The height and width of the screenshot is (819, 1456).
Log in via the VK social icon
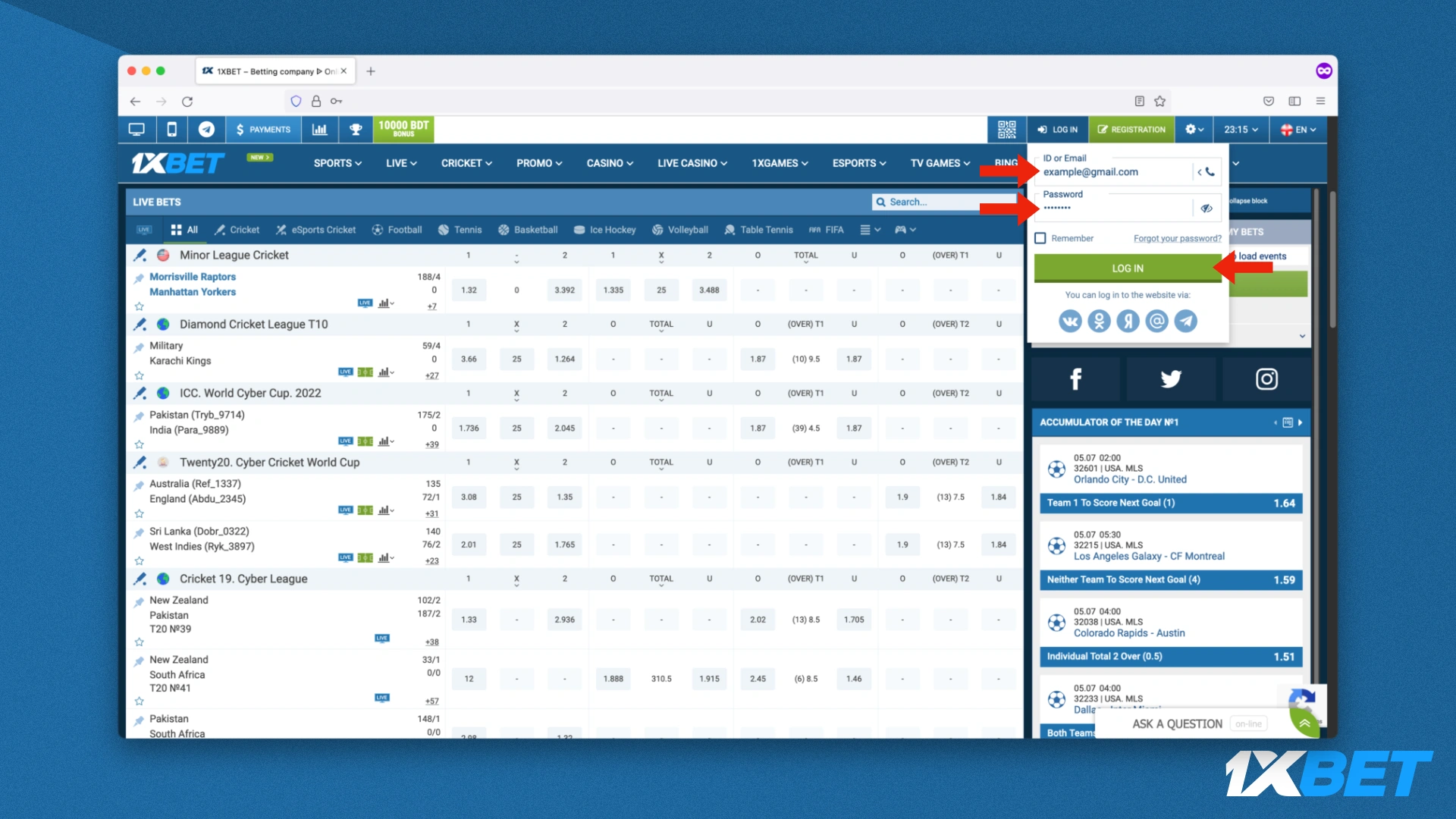[x=1070, y=322]
